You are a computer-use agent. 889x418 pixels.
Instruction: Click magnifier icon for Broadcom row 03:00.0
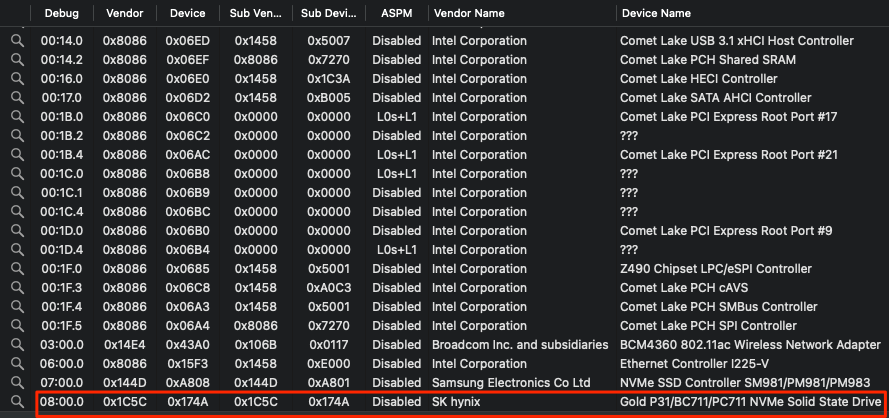[x=17, y=345]
